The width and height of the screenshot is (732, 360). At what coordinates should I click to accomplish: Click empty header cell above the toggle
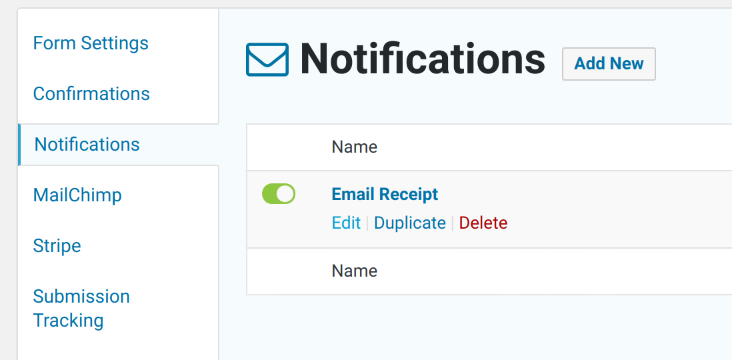pyautogui.click(x=279, y=147)
